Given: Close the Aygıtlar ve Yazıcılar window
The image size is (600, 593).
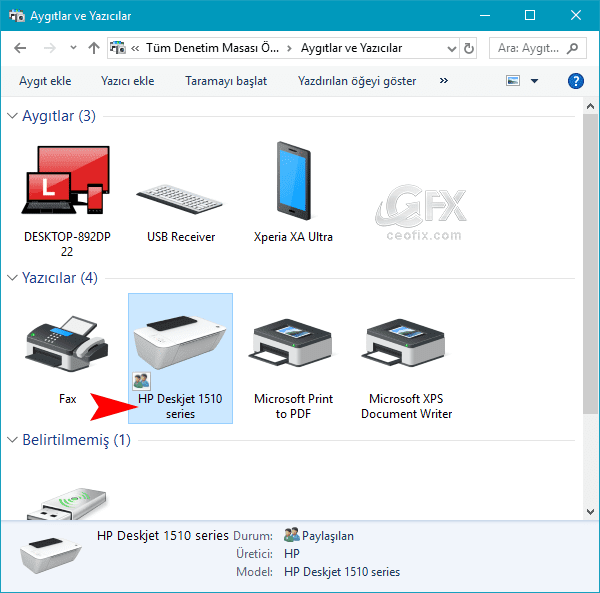Looking at the screenshot, I should pos(576,15).
